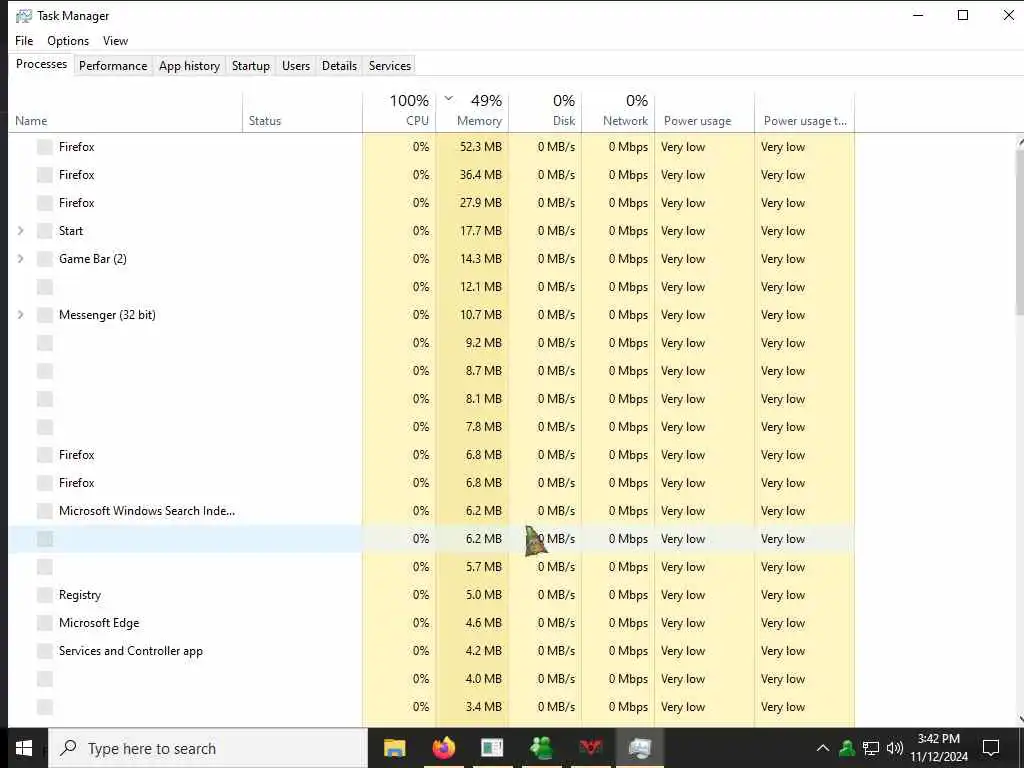Open File Explorer from the taskbar
Viewport: 1024px width, 768px height.
[x=394, y=748]
